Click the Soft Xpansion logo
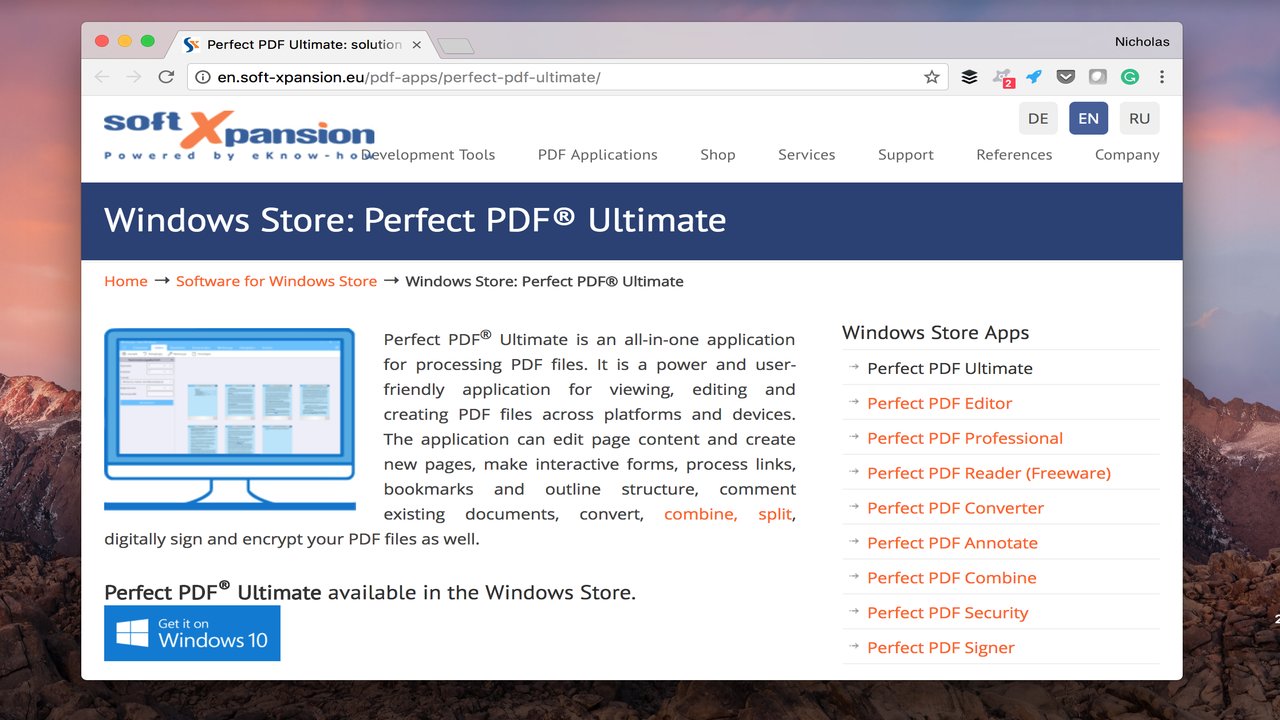The width and height of the screenshot is (1280, 720). click(x=239, y=136)
